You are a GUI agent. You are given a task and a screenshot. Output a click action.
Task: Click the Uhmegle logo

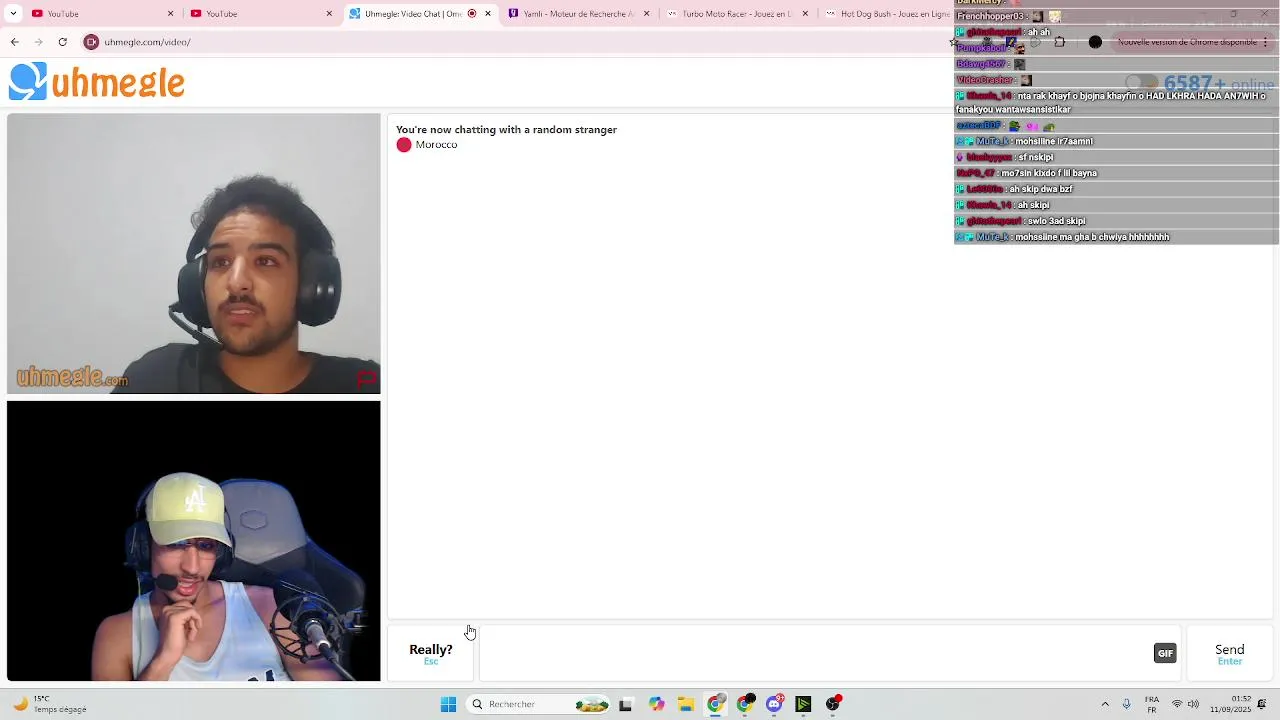(x=97, y=82)
